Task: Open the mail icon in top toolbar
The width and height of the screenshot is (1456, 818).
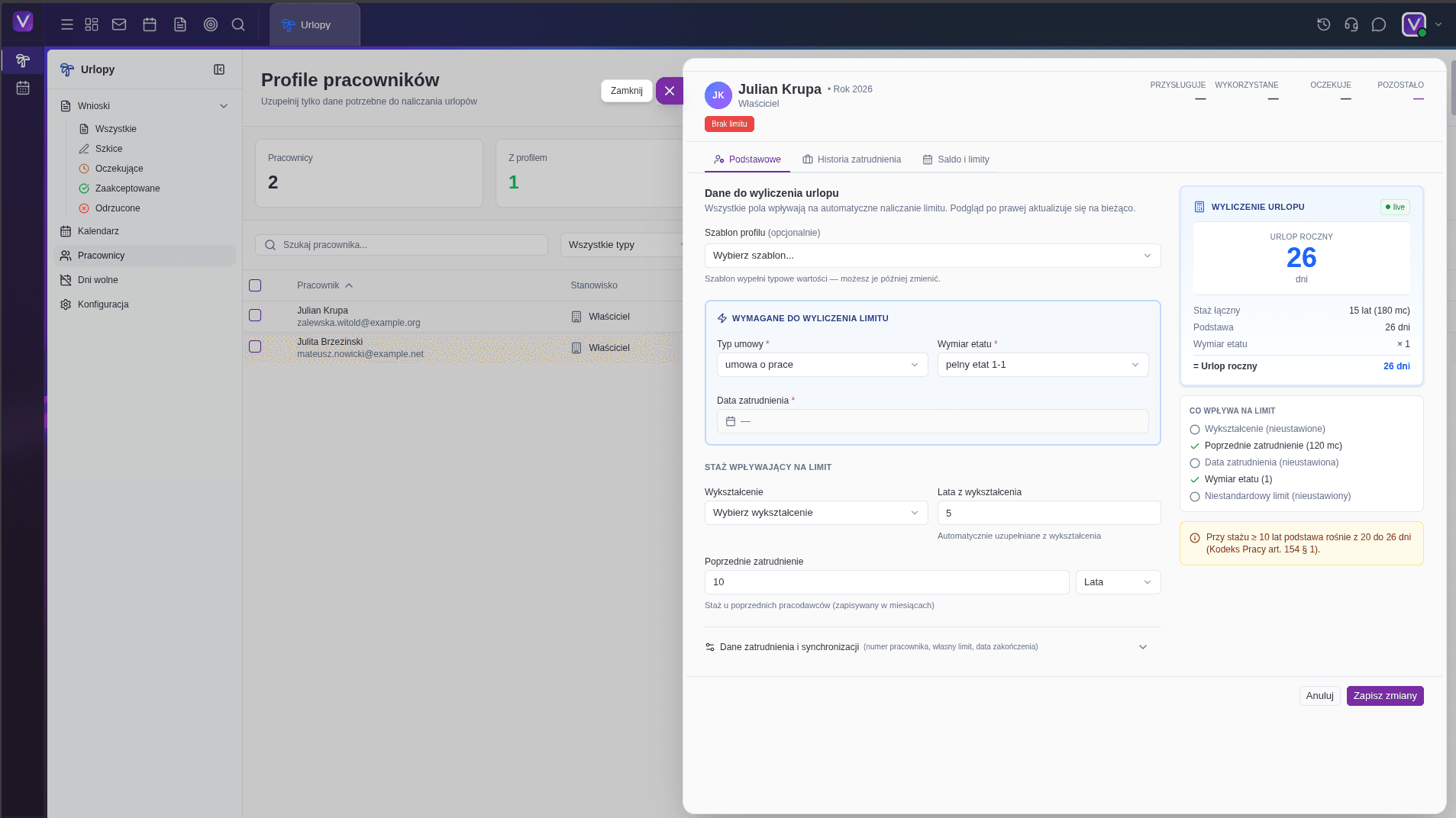Action: coord(118,24)
